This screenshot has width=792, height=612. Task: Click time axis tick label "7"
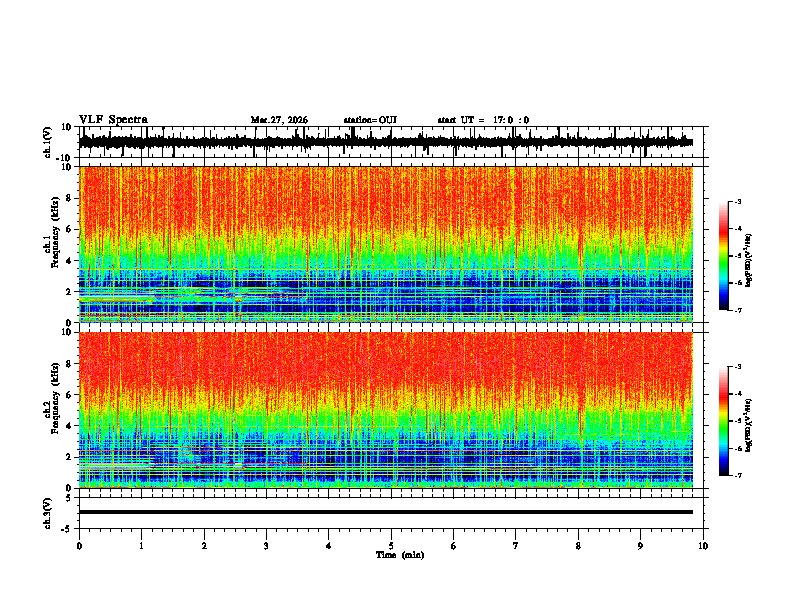[516, 546]
